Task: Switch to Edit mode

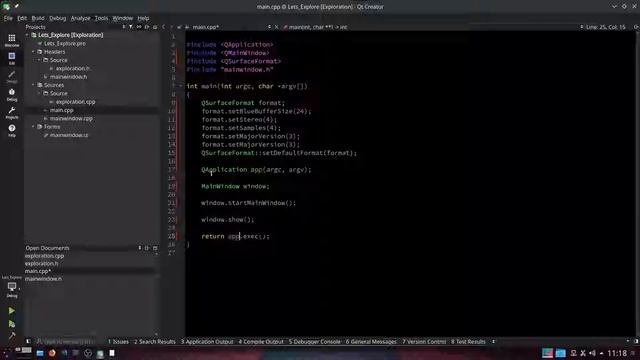Action: pyautogui.click(x=12, y=58)
